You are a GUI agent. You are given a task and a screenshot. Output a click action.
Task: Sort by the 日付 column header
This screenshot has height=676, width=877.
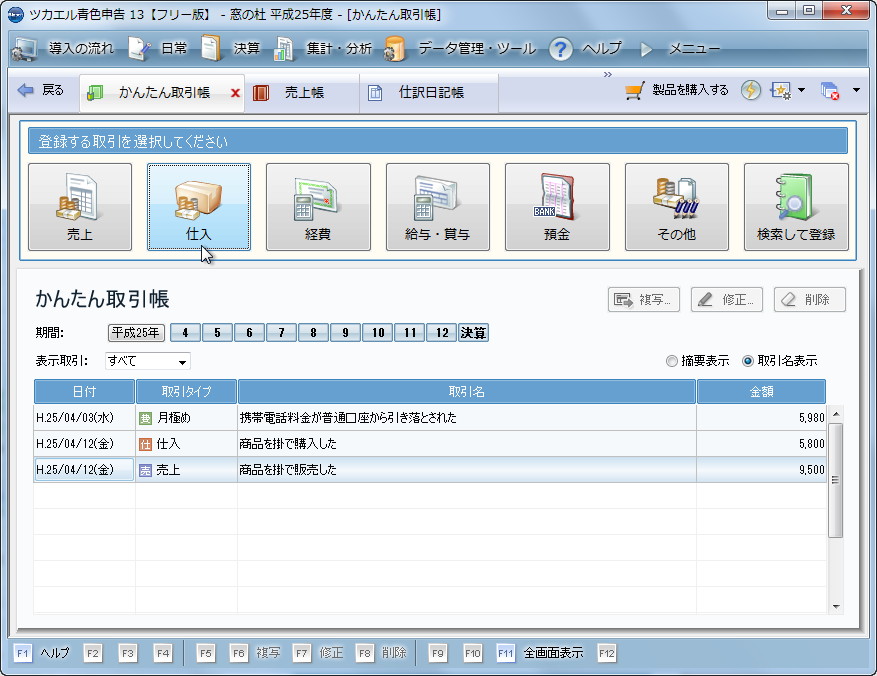[84, 391]
